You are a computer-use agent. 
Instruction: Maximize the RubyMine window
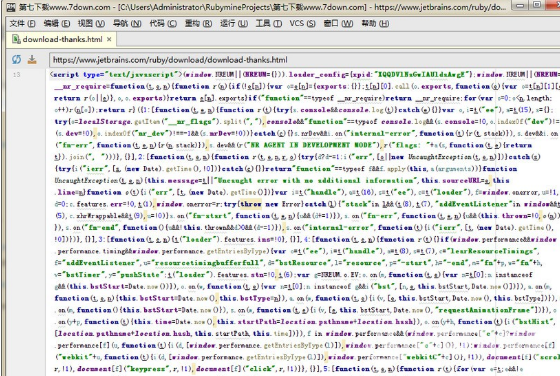click(x=536, y=5)
